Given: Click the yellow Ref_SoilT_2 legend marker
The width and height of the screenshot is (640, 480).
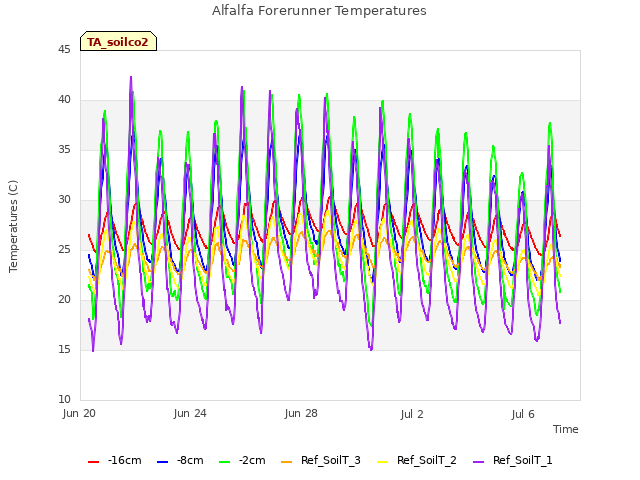Looking at the screenshot, I should click(x=382, y=462).
